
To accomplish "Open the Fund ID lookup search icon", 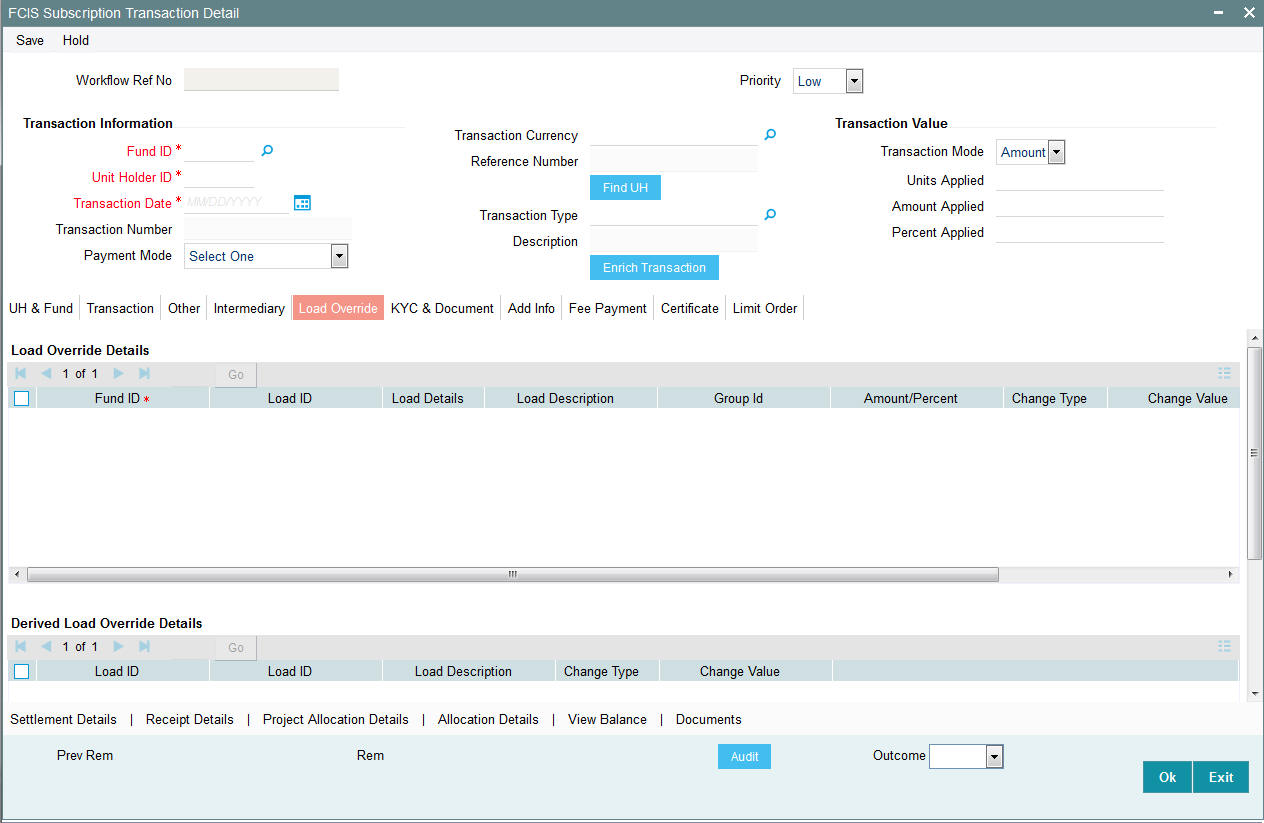I will pyautogui.click(x=267, y=151).
